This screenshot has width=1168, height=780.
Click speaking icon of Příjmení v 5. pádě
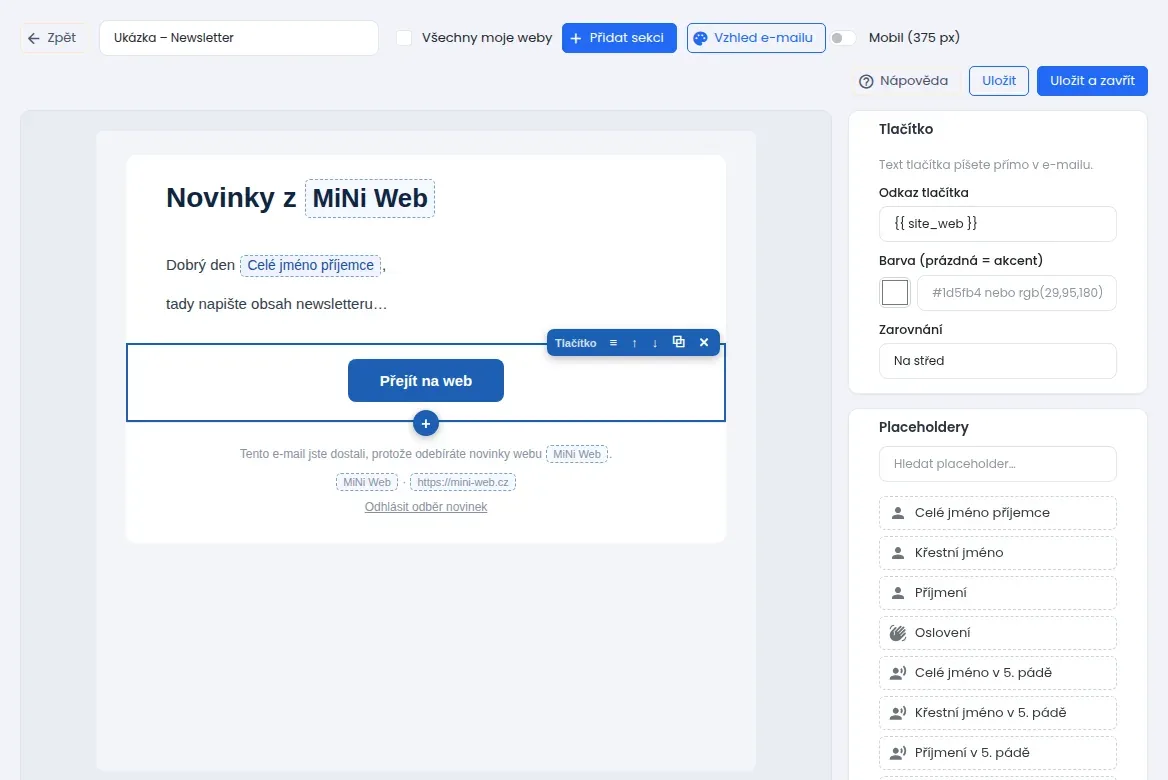[x=898, y=752]
